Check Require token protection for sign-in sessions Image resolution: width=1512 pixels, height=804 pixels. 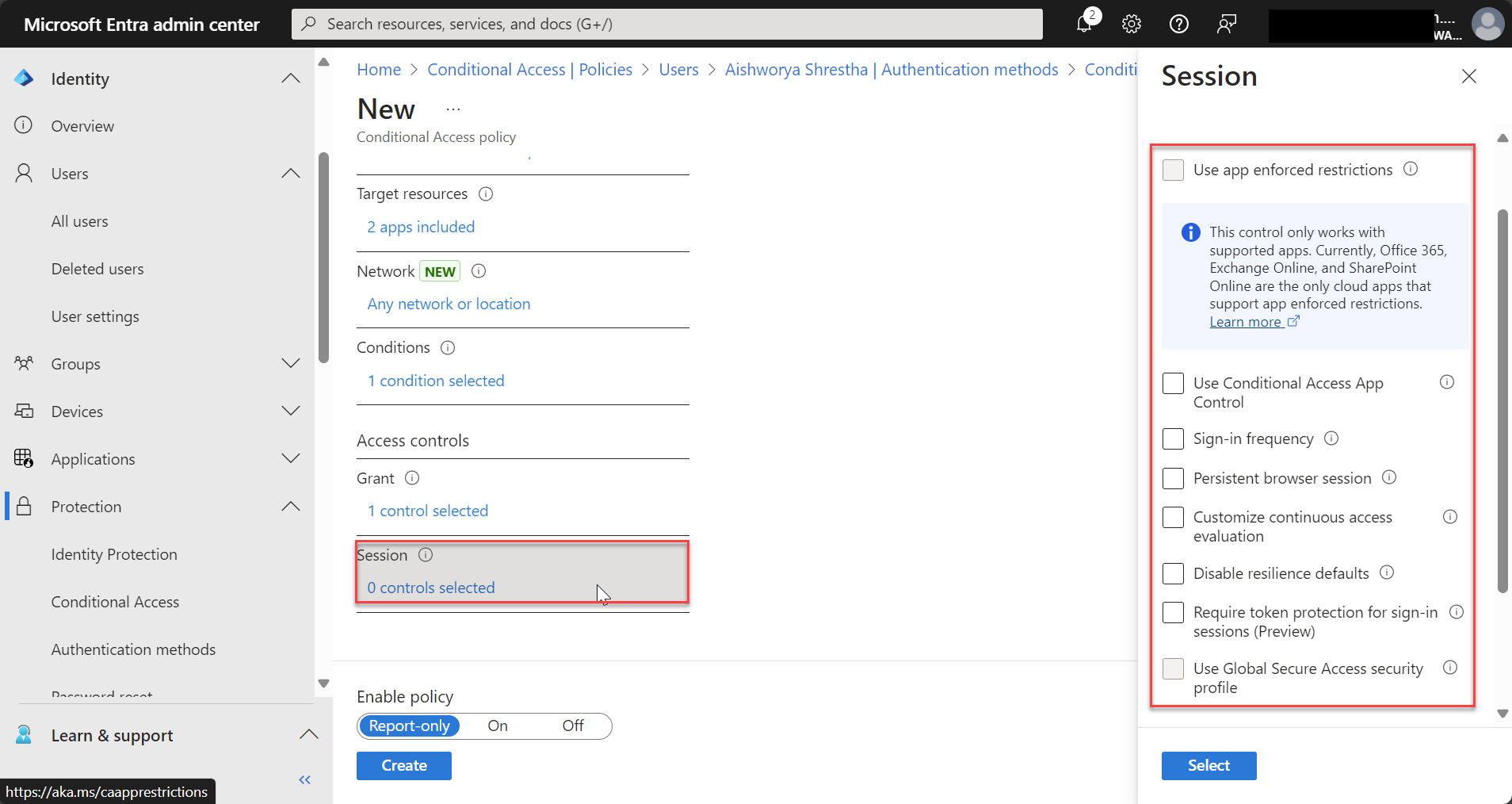coord(1173,612)
